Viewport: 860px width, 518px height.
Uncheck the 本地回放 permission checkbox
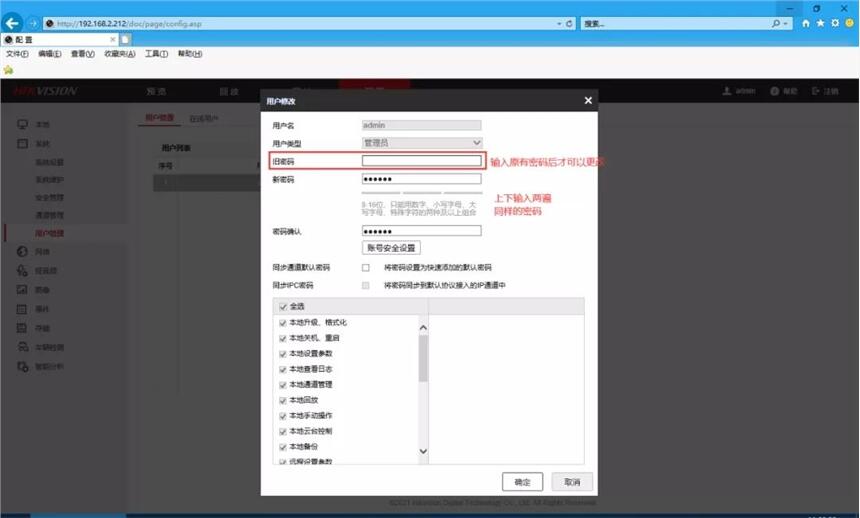(283, 400)
